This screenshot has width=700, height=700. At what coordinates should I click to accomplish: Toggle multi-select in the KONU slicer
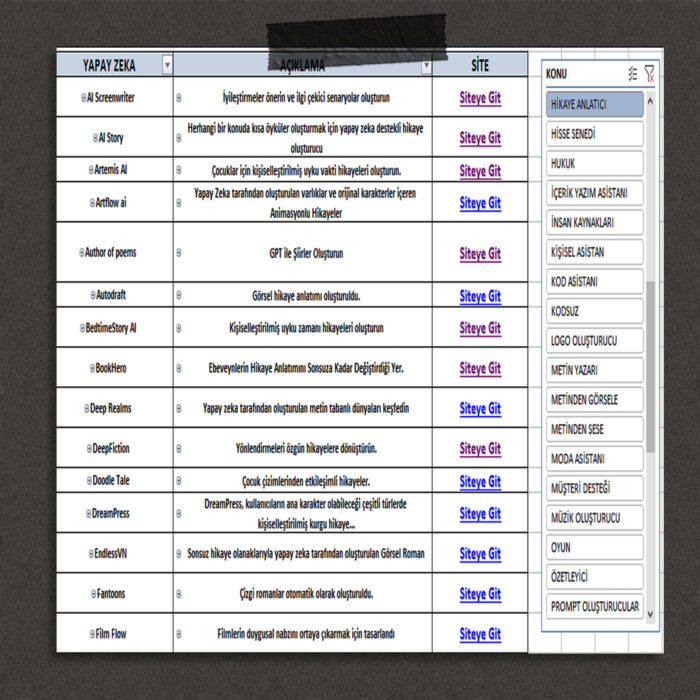pyautogui.click(x=633, y=74)
